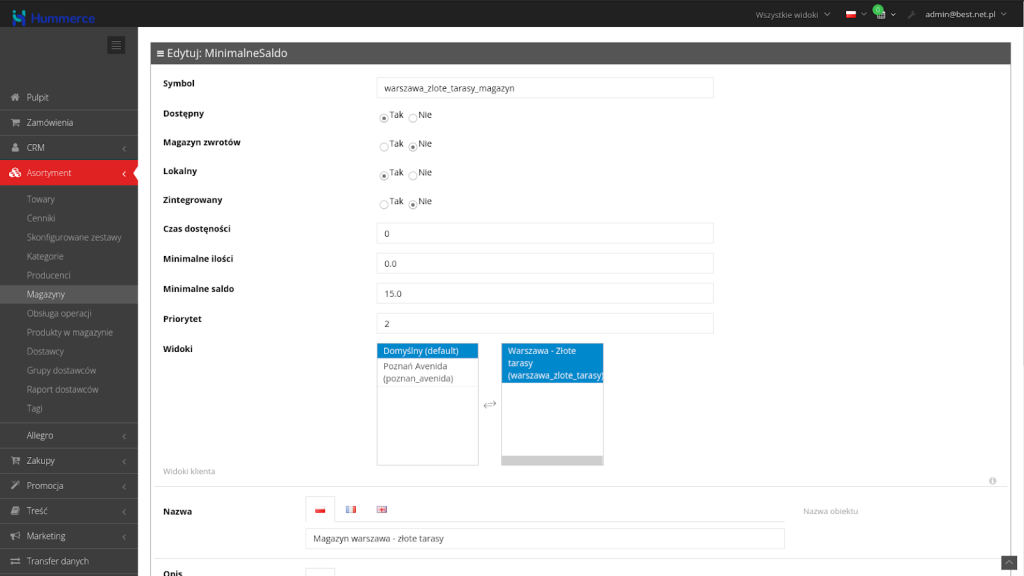The image size is (1024, 576).
Task: Expand the admin@best.net.pl account menu
Action: tap(965, 15)
